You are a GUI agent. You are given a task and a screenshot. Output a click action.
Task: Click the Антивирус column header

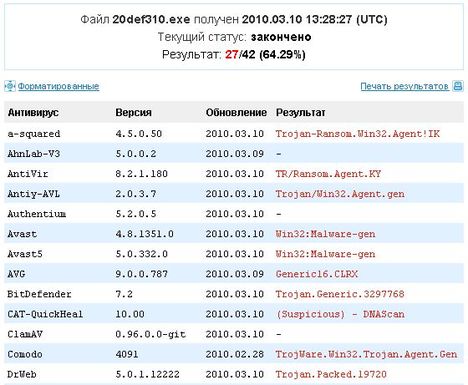pos(33,112)
